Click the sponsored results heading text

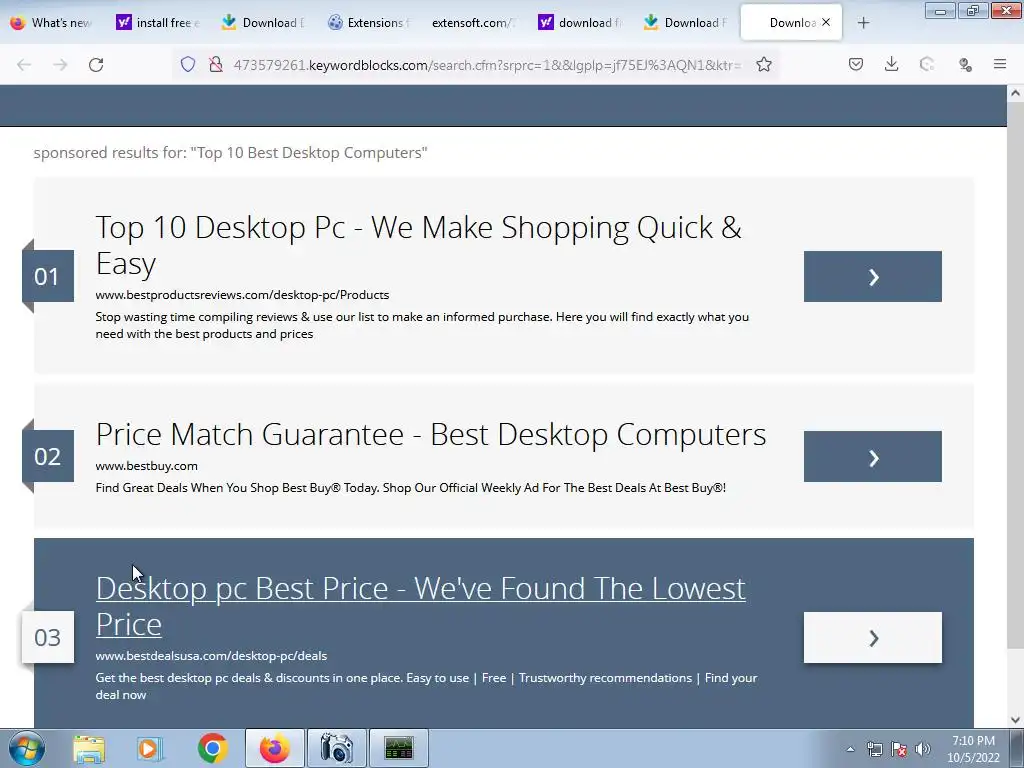pyautogui.click(x=231, y=153)
